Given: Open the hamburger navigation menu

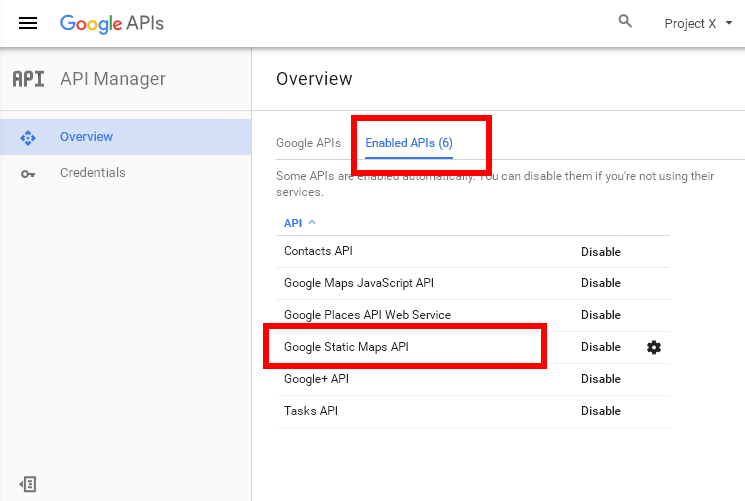Looking at the screenshot, I should (x=28, y=23).
